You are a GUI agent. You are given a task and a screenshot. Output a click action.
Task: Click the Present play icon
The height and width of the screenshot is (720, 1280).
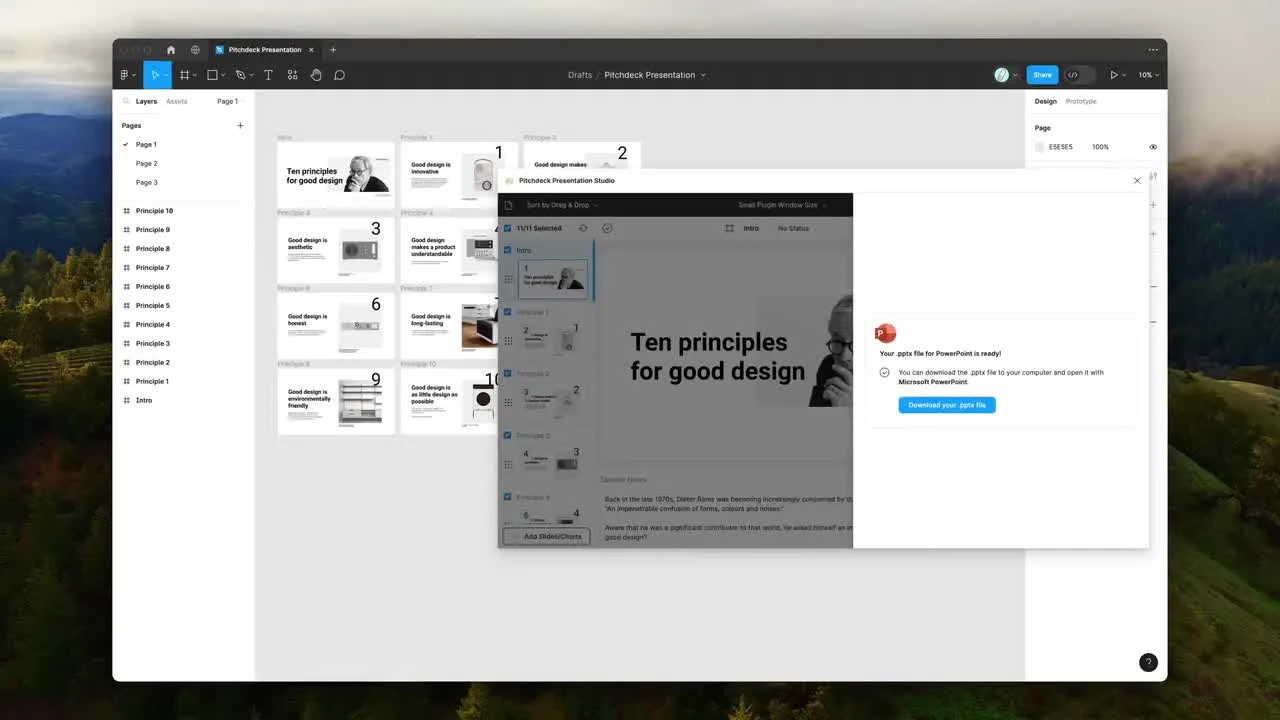pyautogui.click(x=1113, y=75)
